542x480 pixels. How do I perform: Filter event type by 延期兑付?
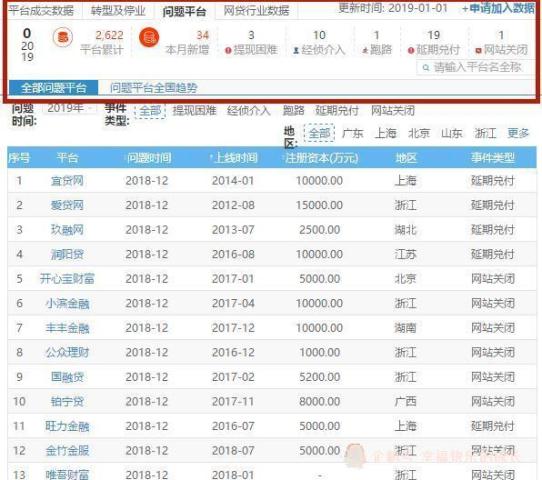click(x=337, y=111)
